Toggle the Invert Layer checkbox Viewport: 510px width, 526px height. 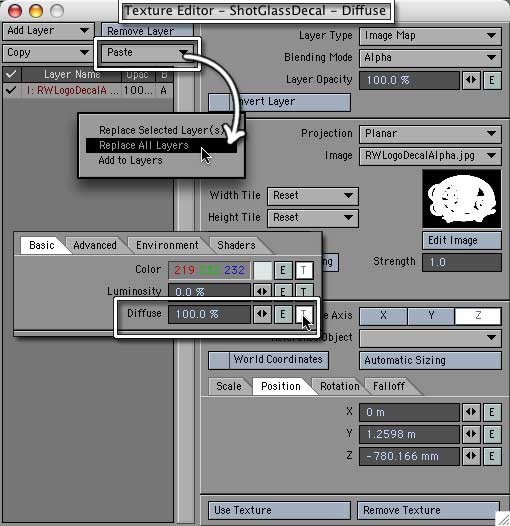[x=219, y=102]
